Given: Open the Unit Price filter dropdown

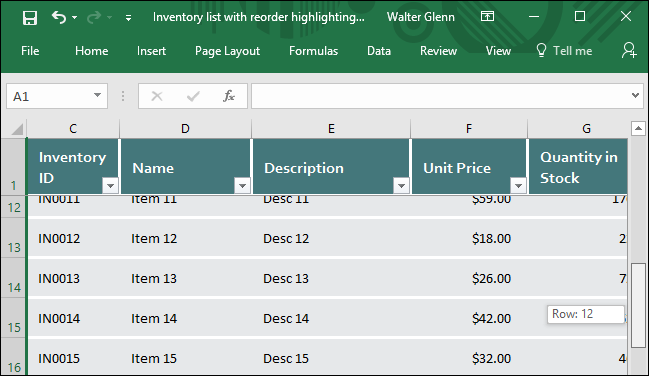Looking at the screenshot, I should [518, 186].
